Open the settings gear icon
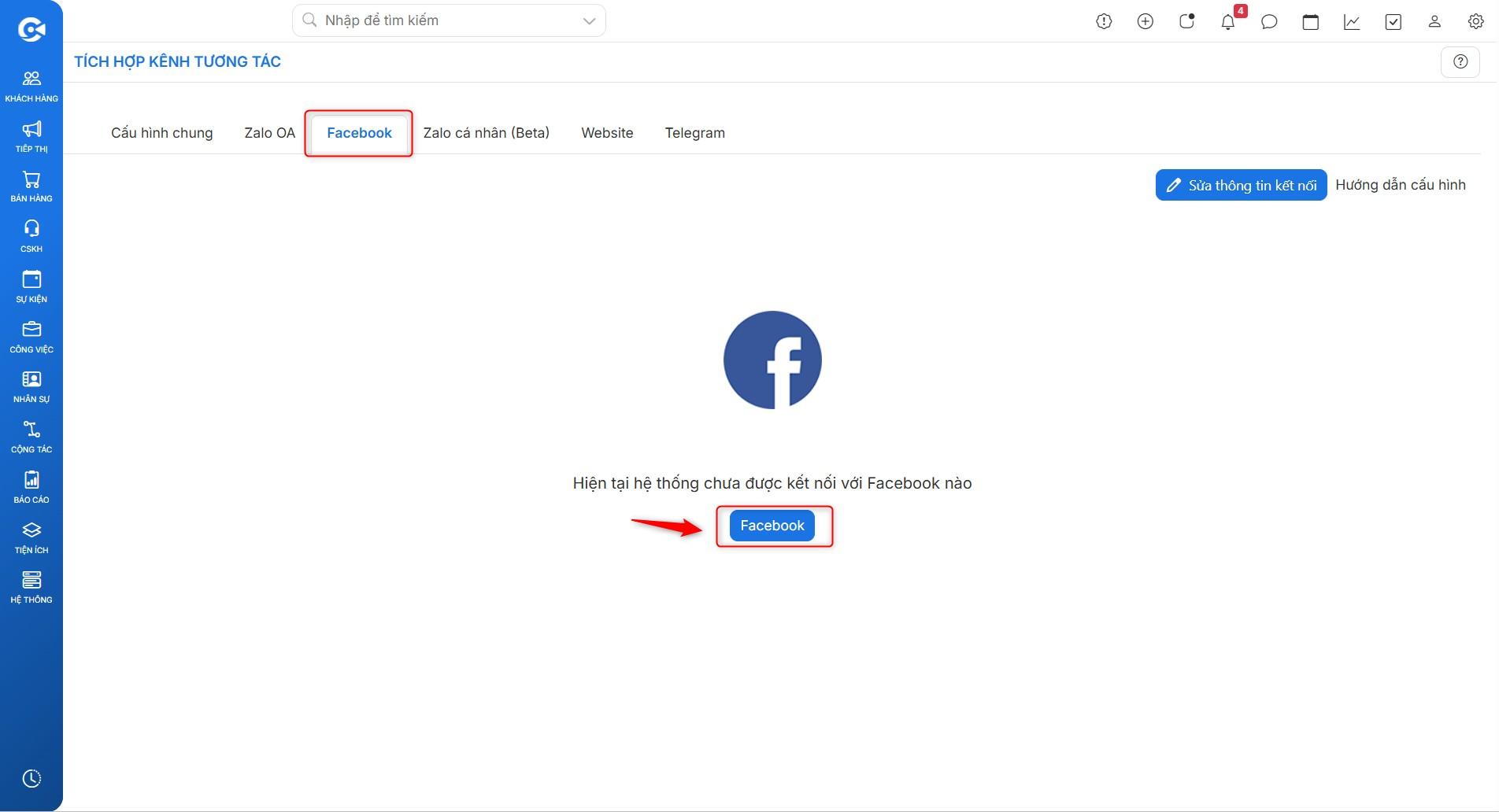Screen dimensions: 1499x812 coord(1476,21)
